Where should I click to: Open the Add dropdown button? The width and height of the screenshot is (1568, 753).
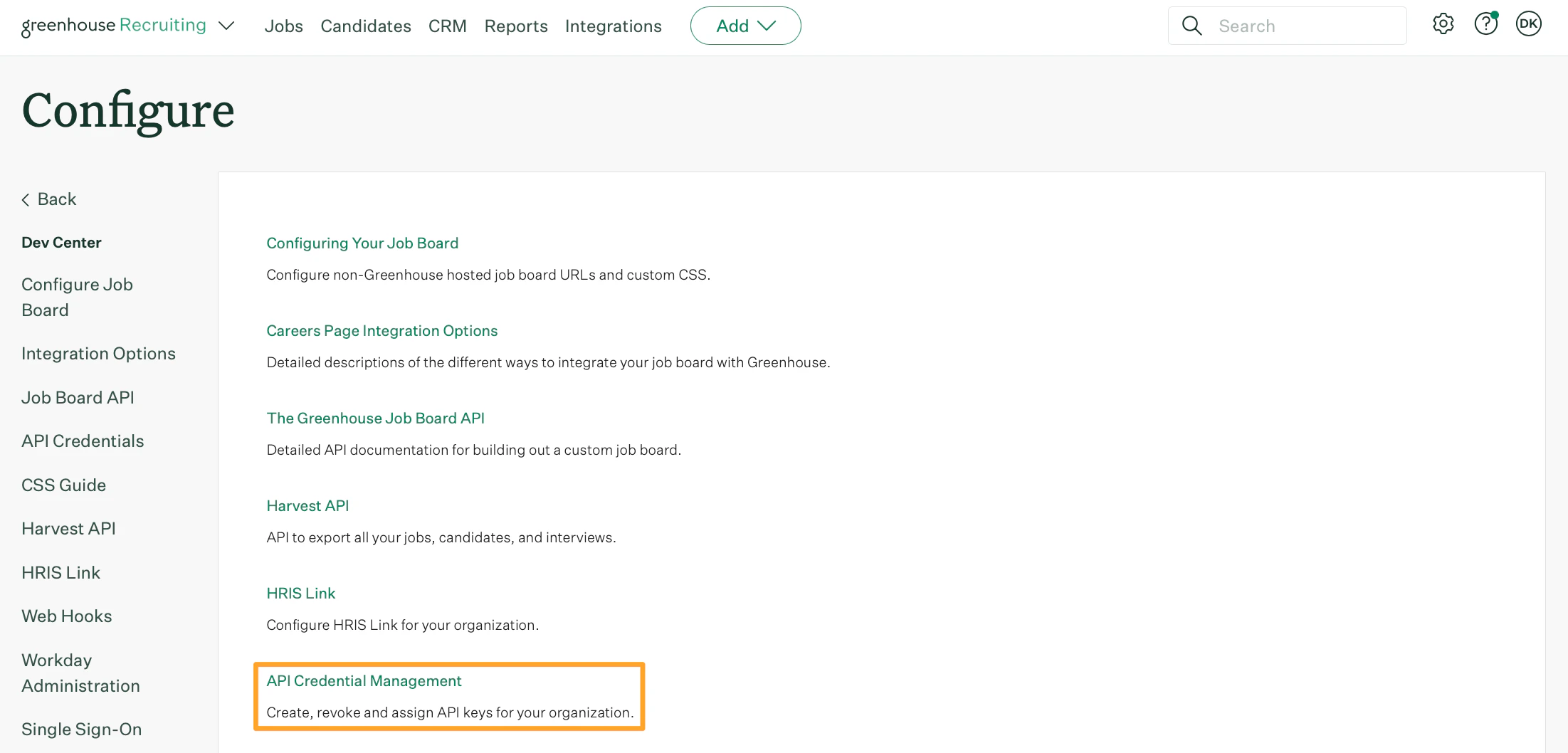[745, 26]
